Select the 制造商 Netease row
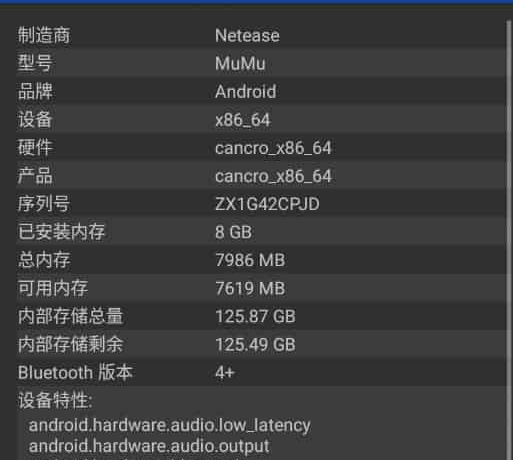Image resolution: width=513 pixels, height=460 pixels. [x=261, y=35]
